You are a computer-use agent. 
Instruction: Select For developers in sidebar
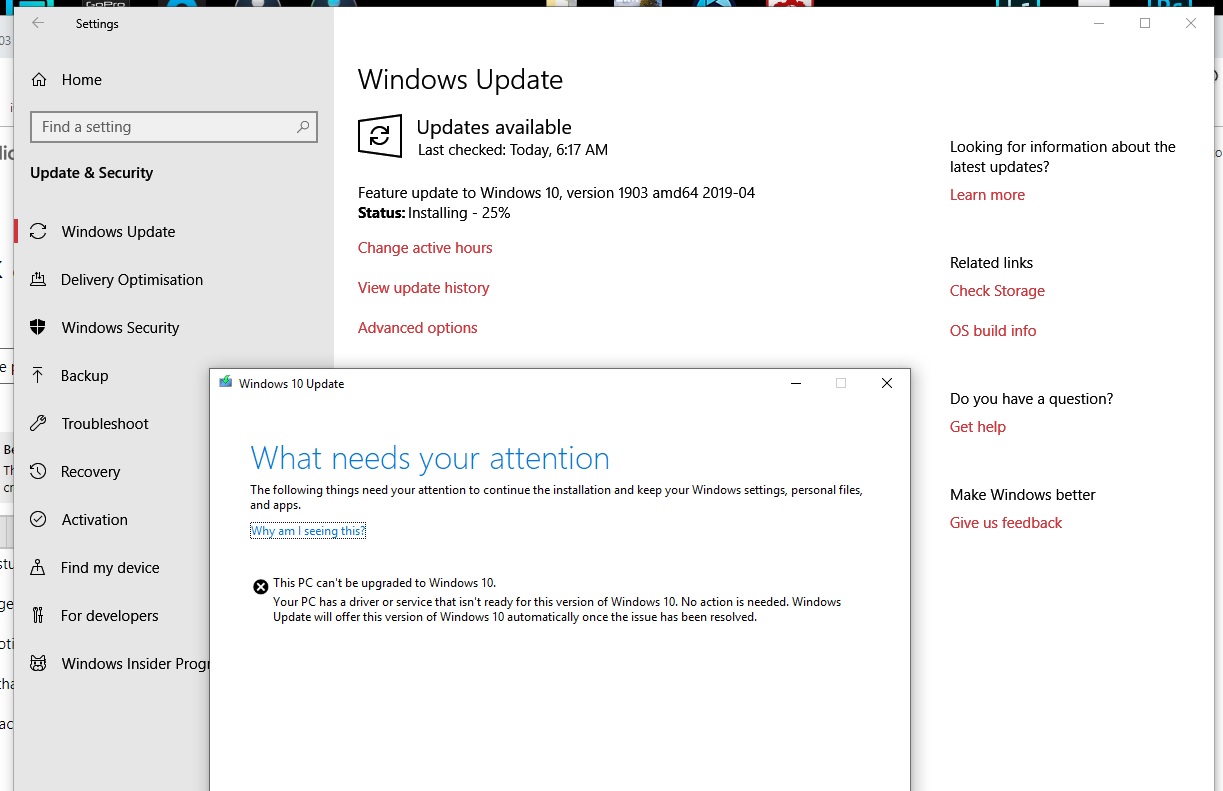(x=112, y=616)
